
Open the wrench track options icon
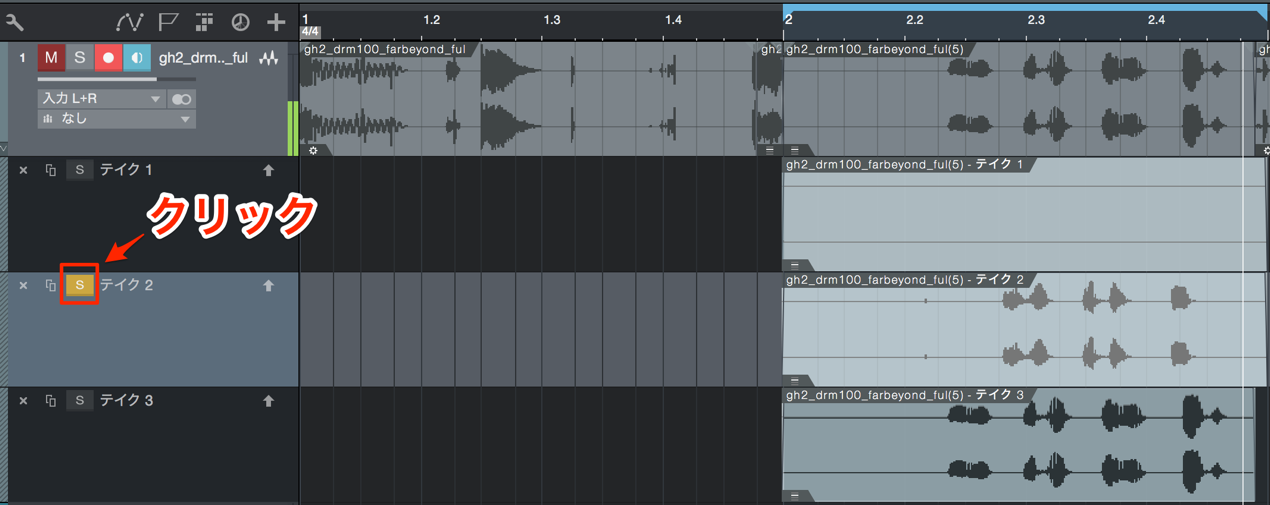click(14, 21)
